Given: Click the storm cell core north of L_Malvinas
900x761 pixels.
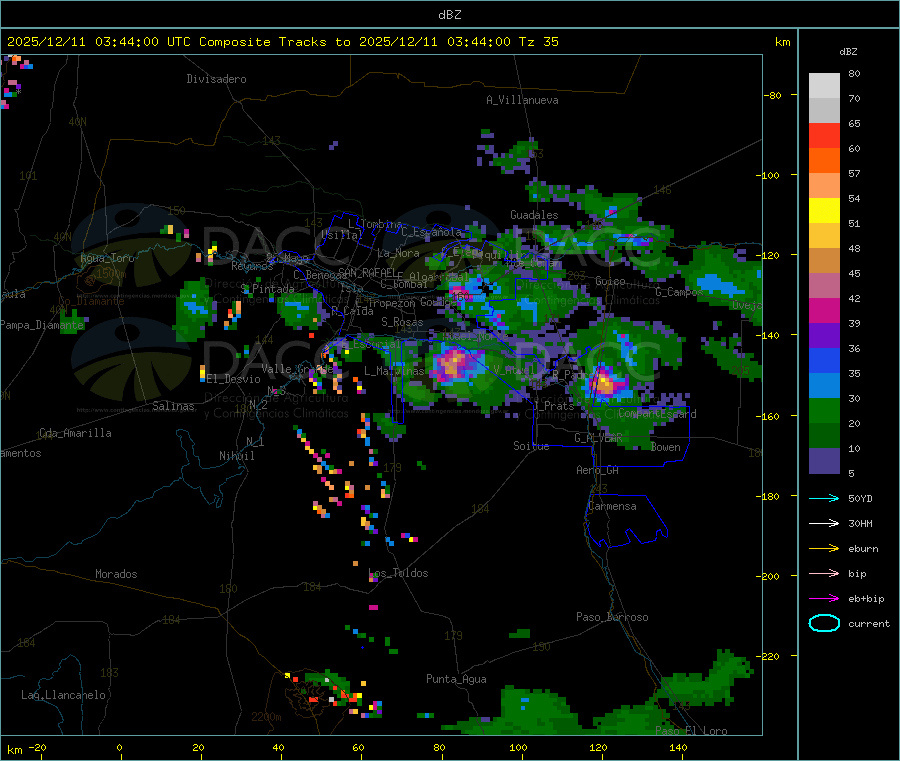Looking at the screenshot, I should [453, 364].
